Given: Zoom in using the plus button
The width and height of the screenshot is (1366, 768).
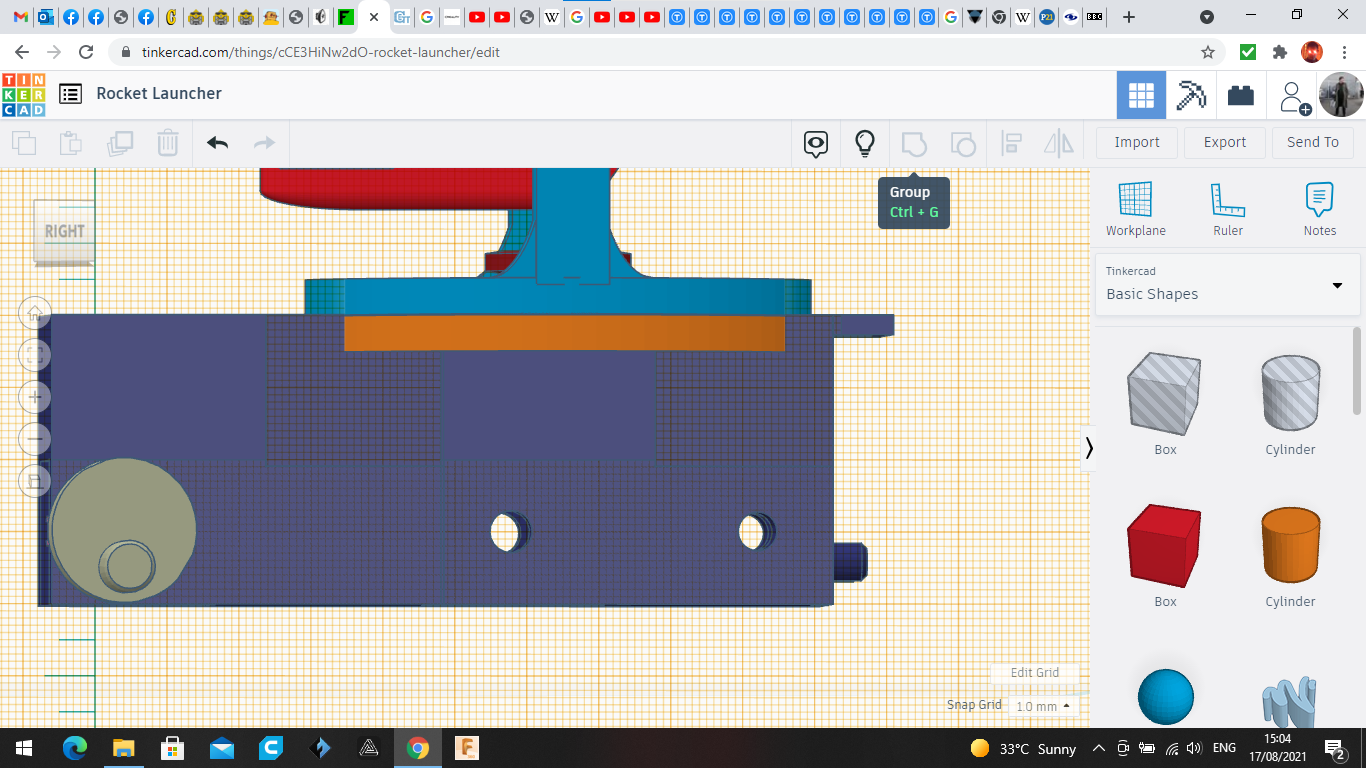Looking at the screenshot, I should click(35, 397).
